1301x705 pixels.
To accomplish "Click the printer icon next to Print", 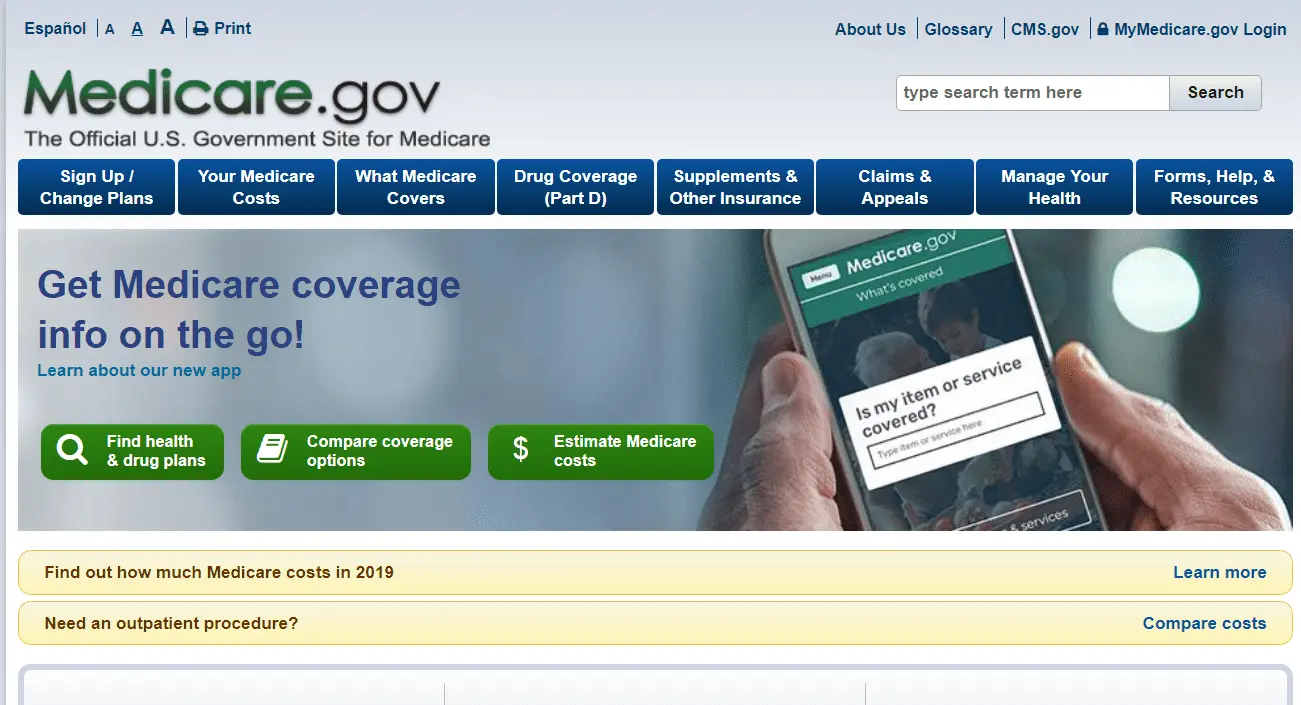I will 200,29.
